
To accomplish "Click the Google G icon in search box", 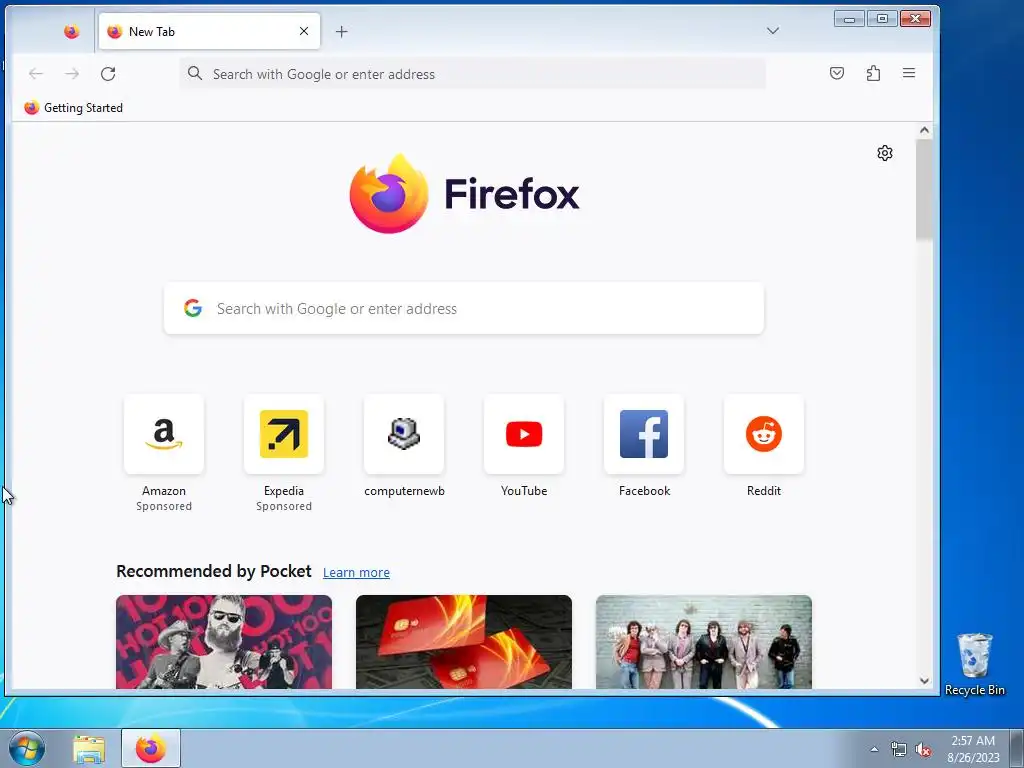I will point(193,308).
